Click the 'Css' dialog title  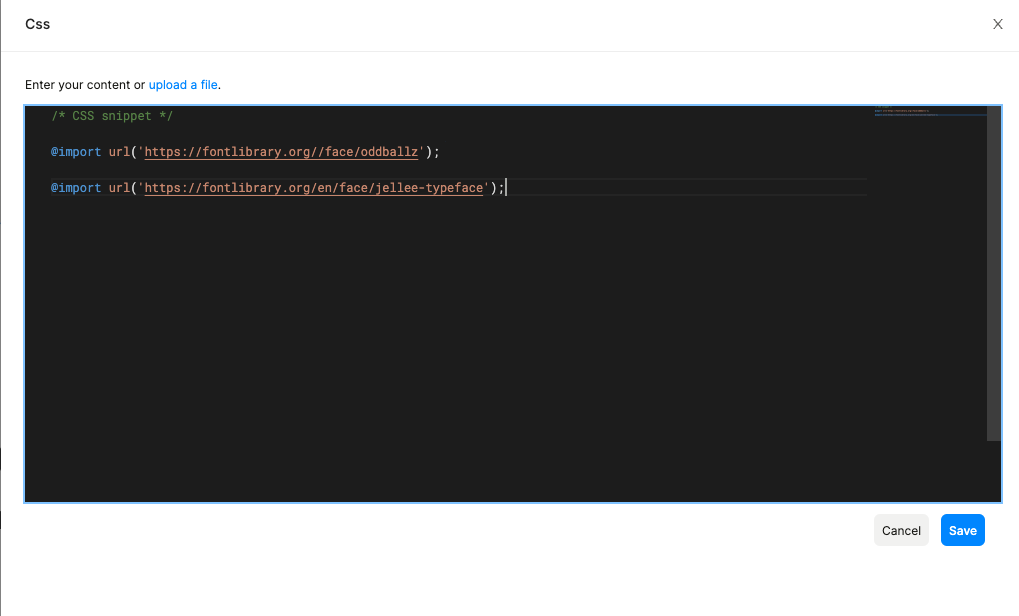(x=38, y=24)
